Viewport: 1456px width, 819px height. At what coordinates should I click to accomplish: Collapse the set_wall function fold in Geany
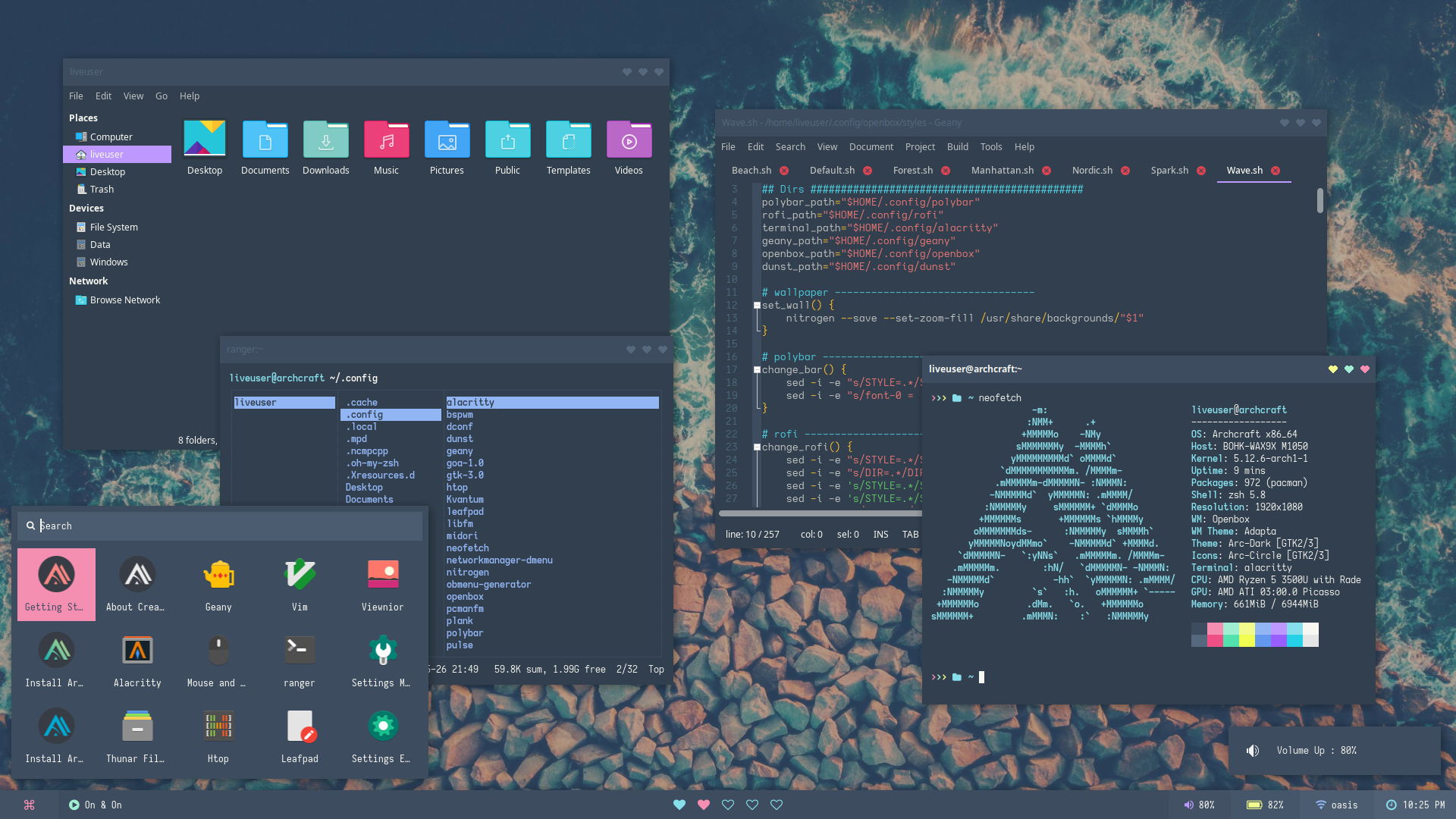[757, 306]
